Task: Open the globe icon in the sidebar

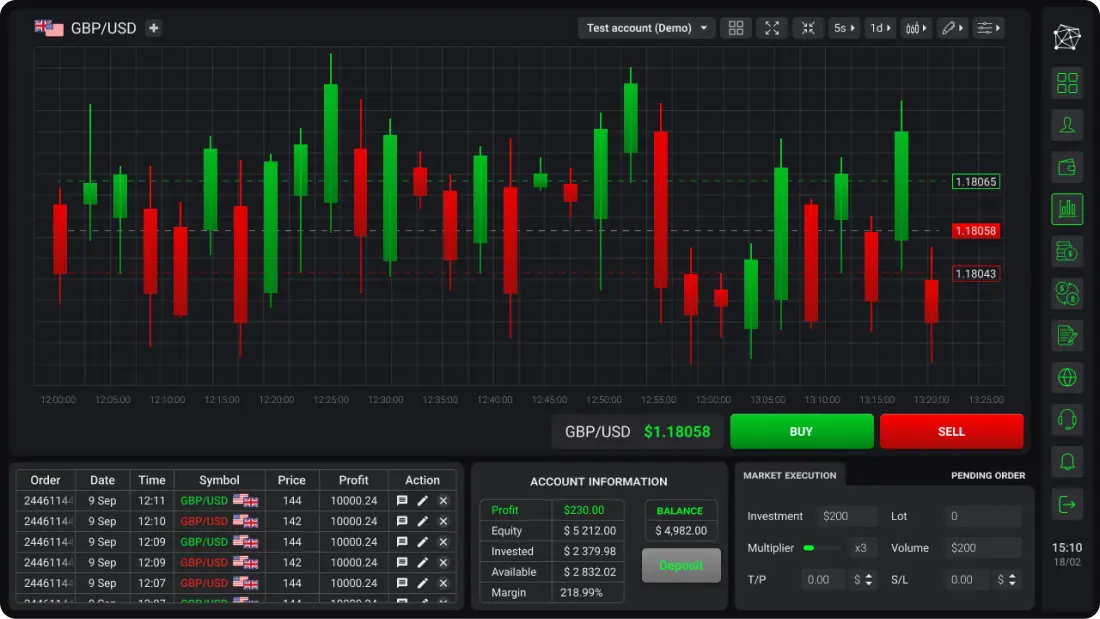Action: (x=1067, y=378)
